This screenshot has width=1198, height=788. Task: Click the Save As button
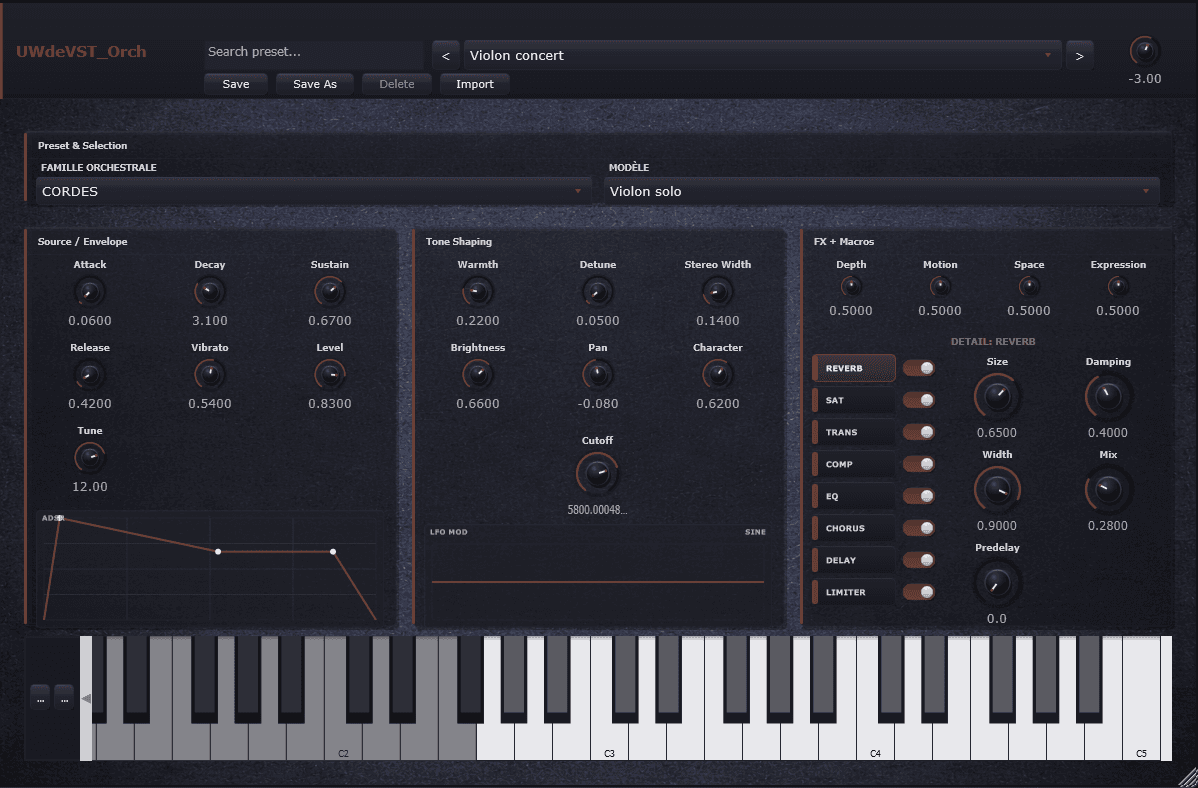314,84
